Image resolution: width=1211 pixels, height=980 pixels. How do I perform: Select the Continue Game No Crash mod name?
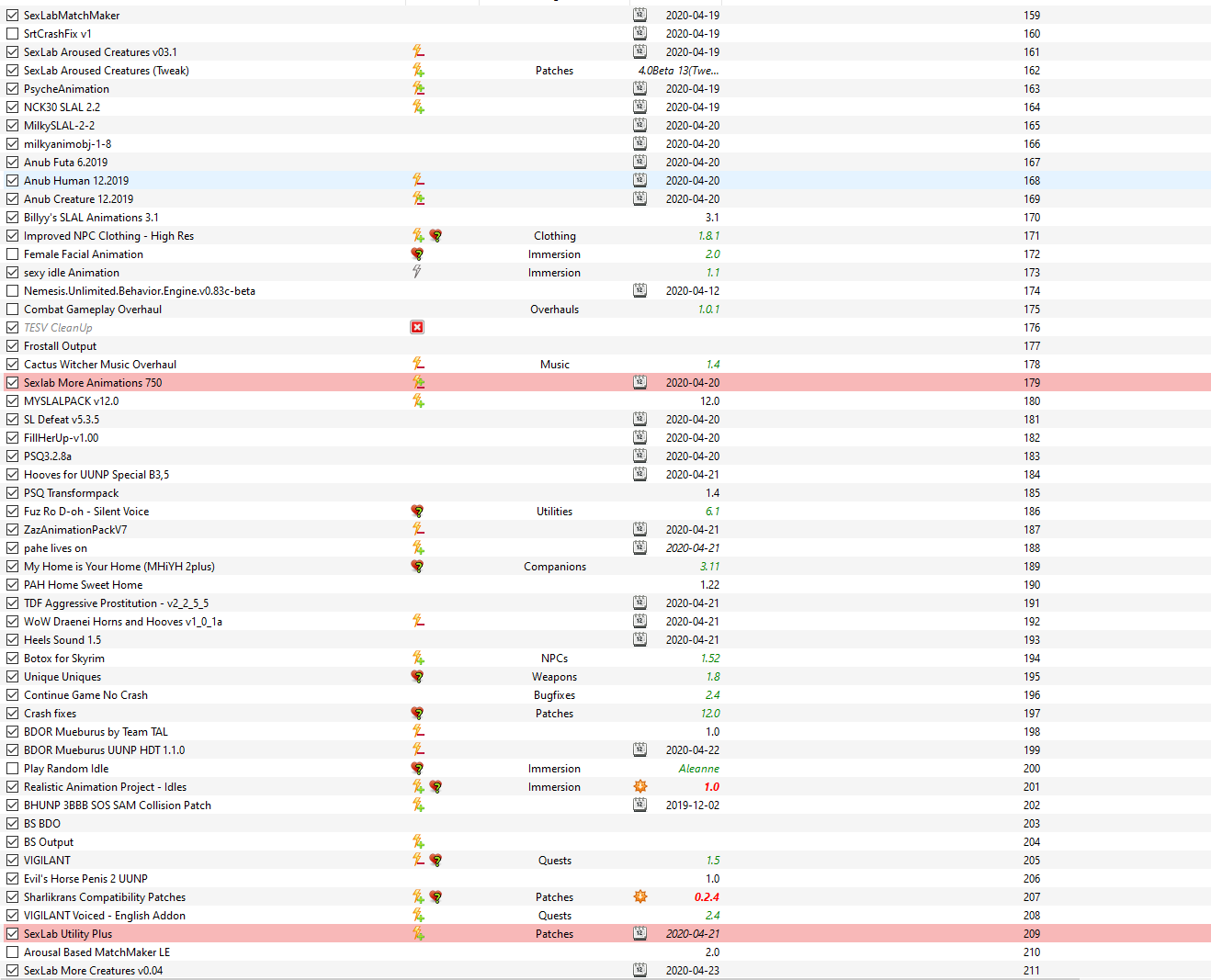click(x=85, y=695)
